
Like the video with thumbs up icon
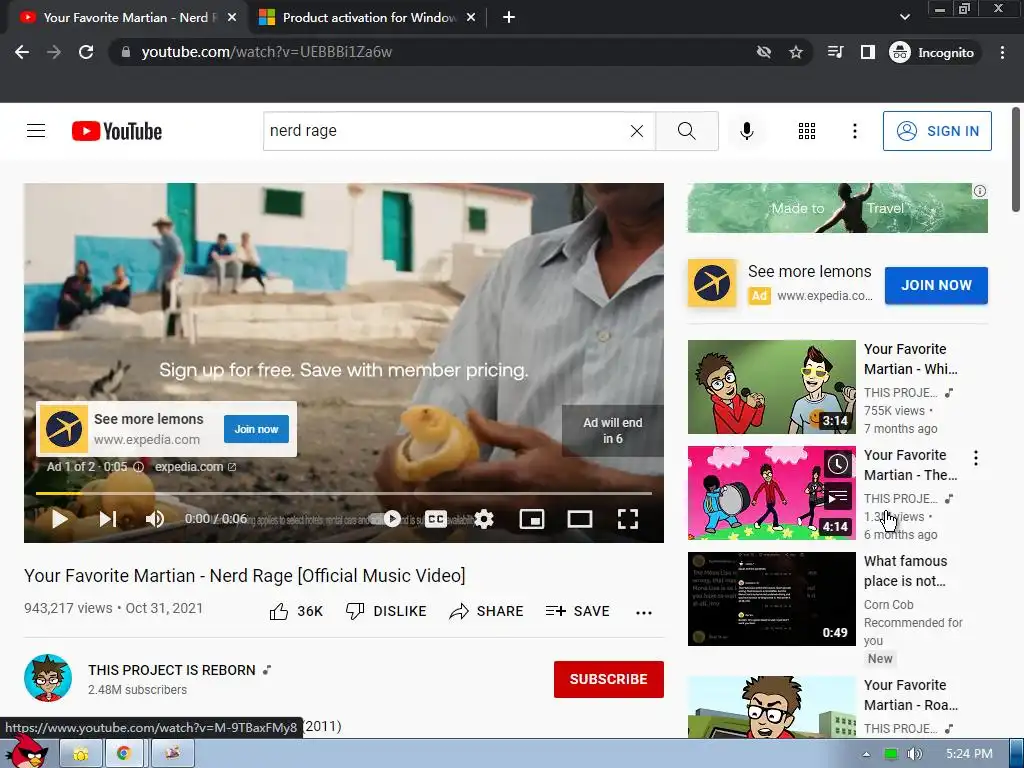click(279, 611)
